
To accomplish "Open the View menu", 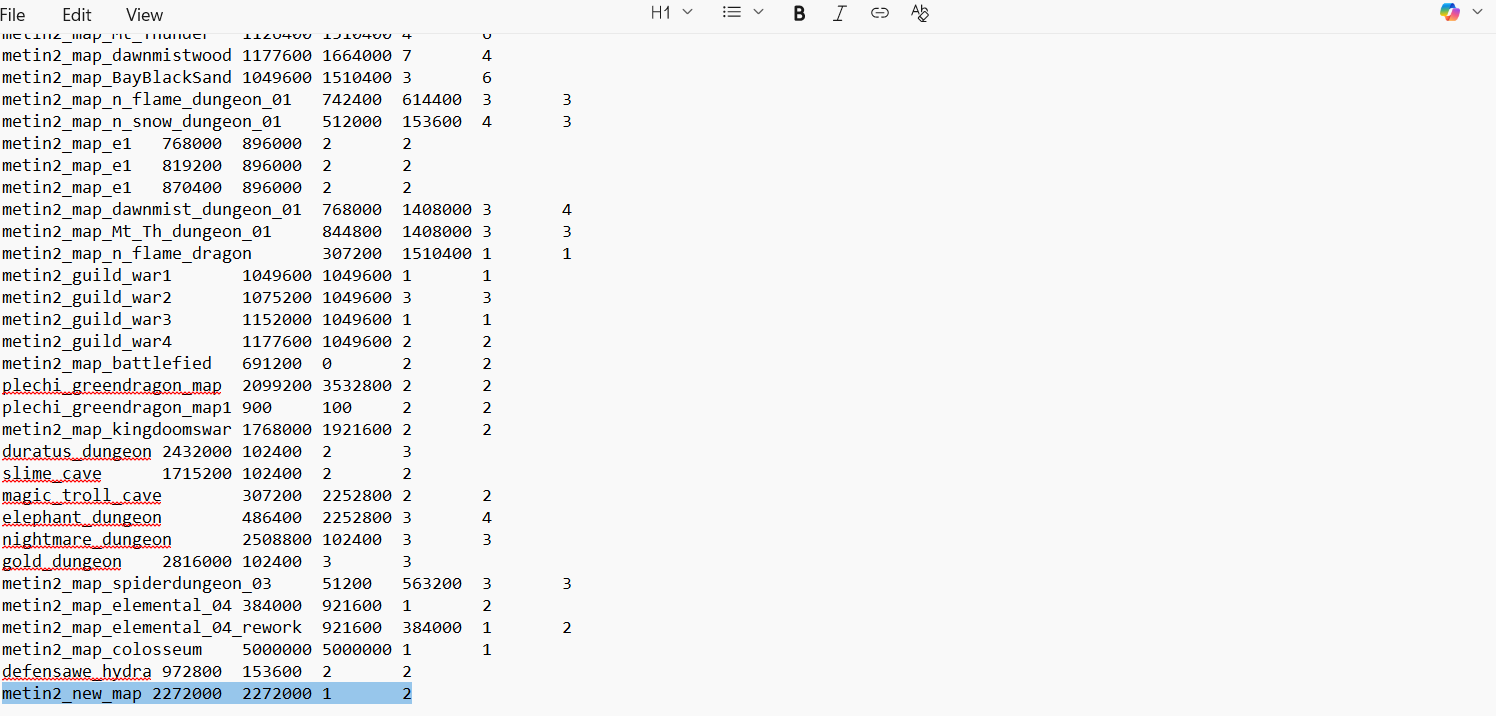I will tap(145, 15).
